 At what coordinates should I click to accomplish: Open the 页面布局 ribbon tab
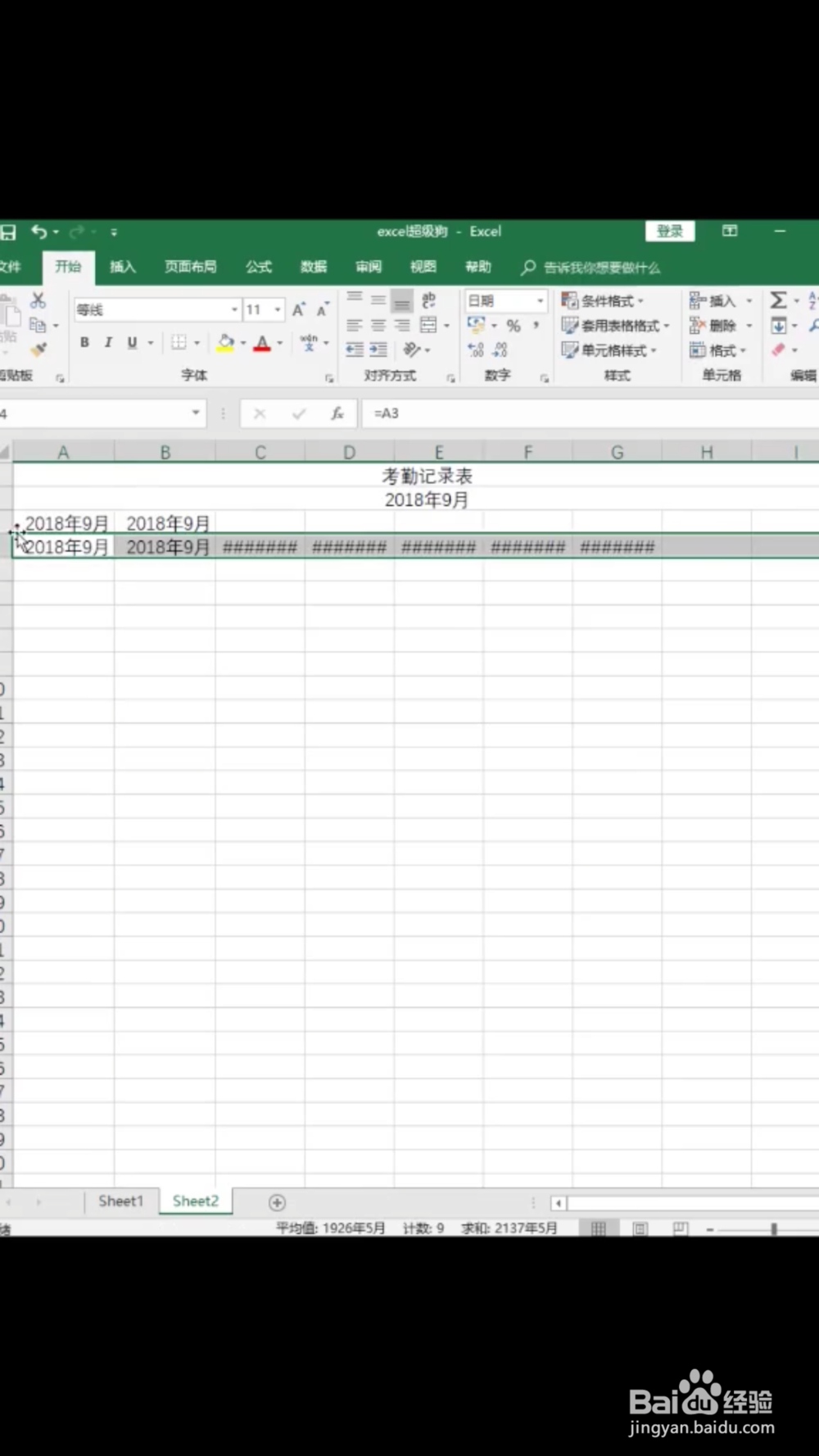(x=191, y=267)
